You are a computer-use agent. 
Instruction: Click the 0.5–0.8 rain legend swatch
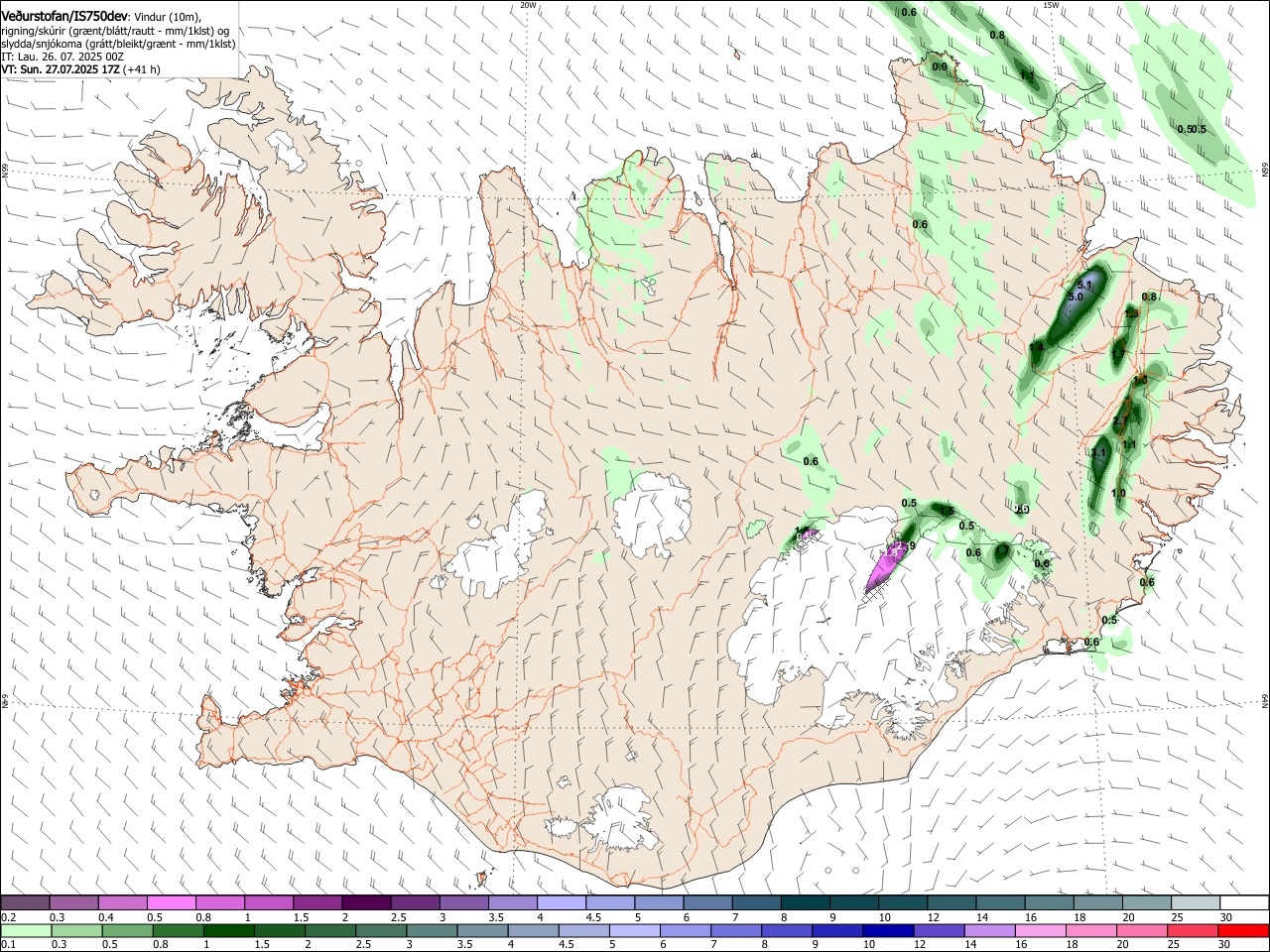127,930
